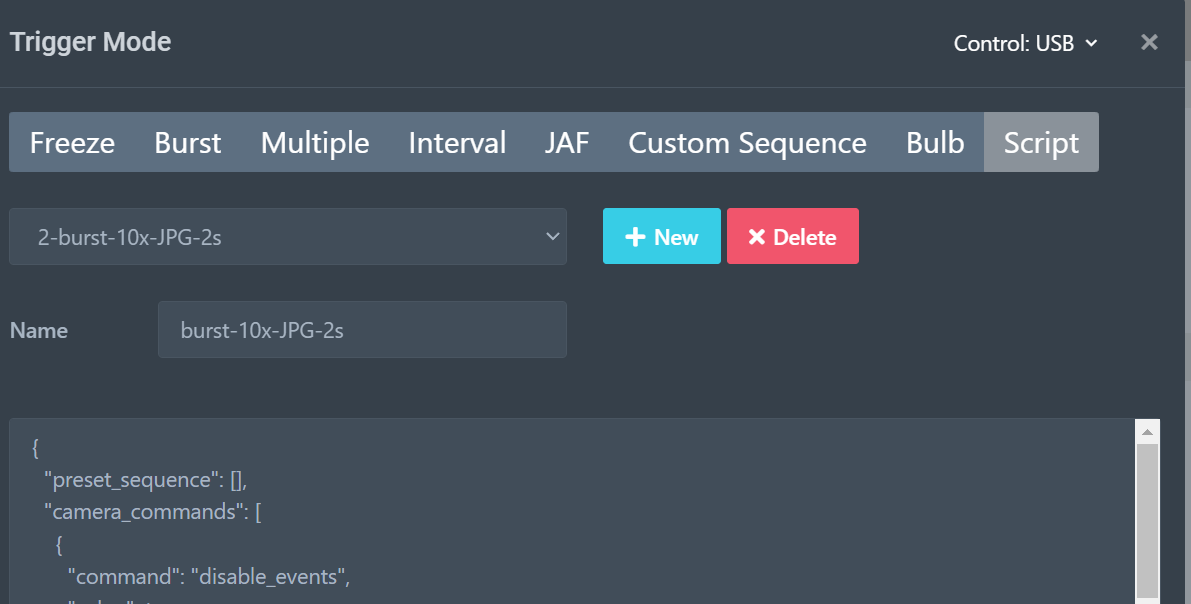The image size is (1191, 604).
Task: Click the scrollbar up arrow in script editor
Action: point(1147,431)
